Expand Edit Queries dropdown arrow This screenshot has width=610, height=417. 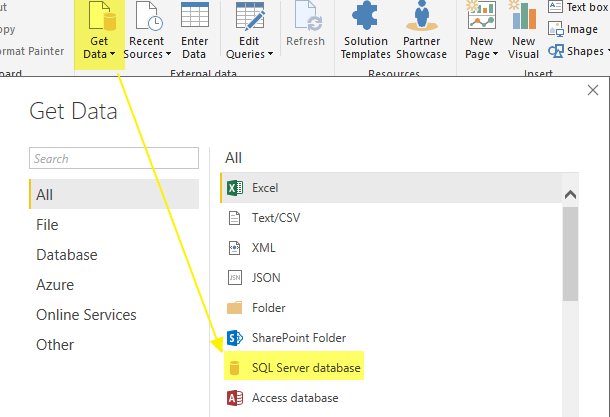270,54
